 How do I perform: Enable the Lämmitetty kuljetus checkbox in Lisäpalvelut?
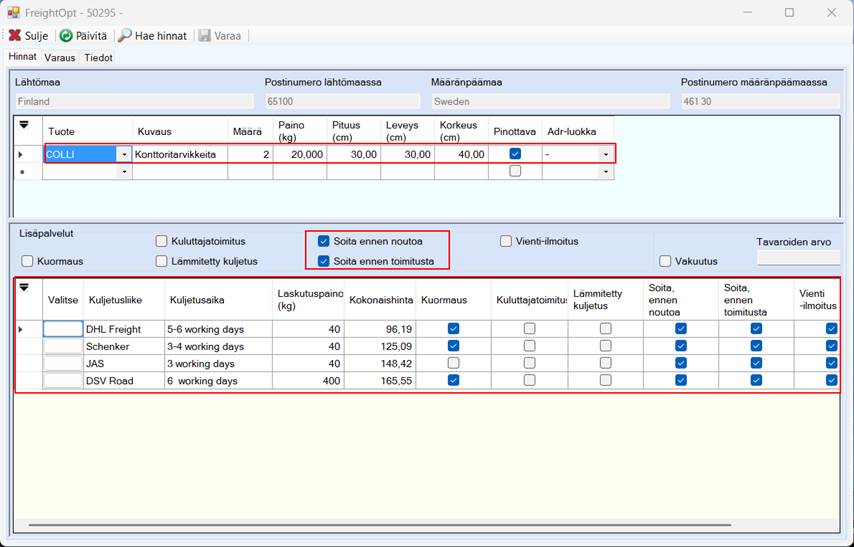tap(161, 261)
